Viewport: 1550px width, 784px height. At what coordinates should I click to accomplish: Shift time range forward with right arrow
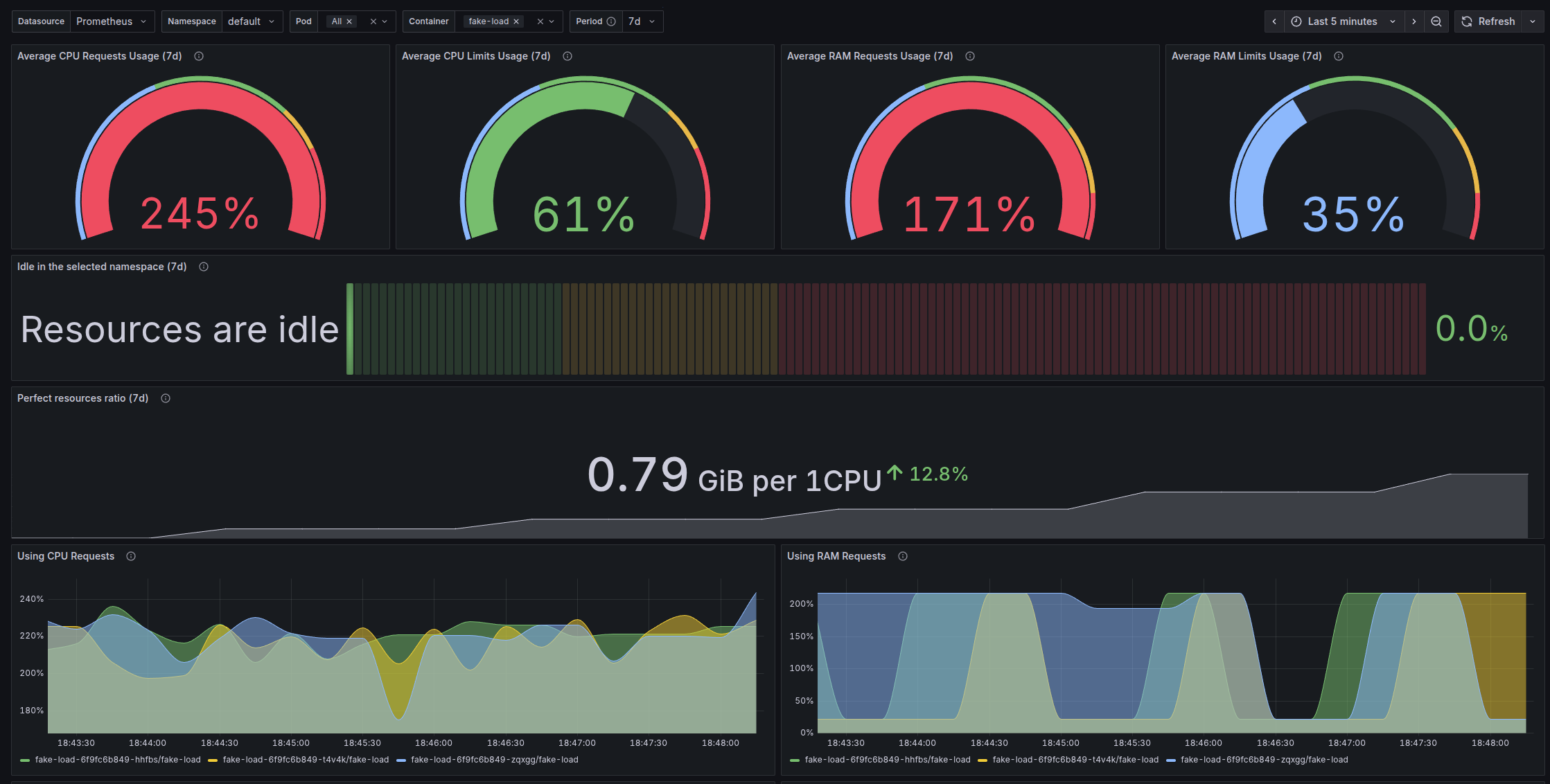1414,21
